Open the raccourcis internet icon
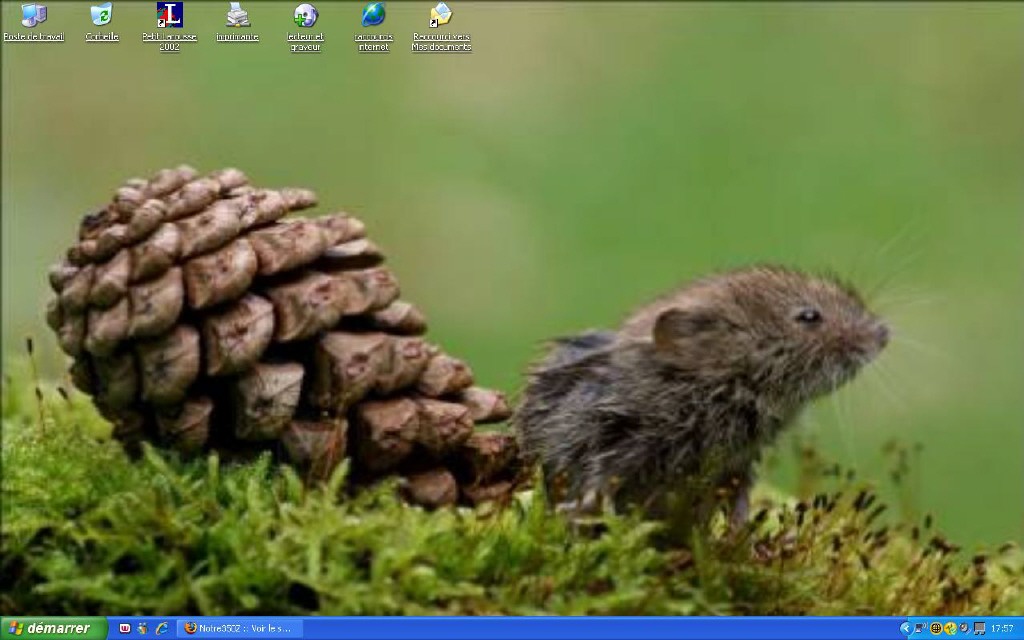Image resolution: width=1024 pixels, height=640 pixels. tap(373, 16)
